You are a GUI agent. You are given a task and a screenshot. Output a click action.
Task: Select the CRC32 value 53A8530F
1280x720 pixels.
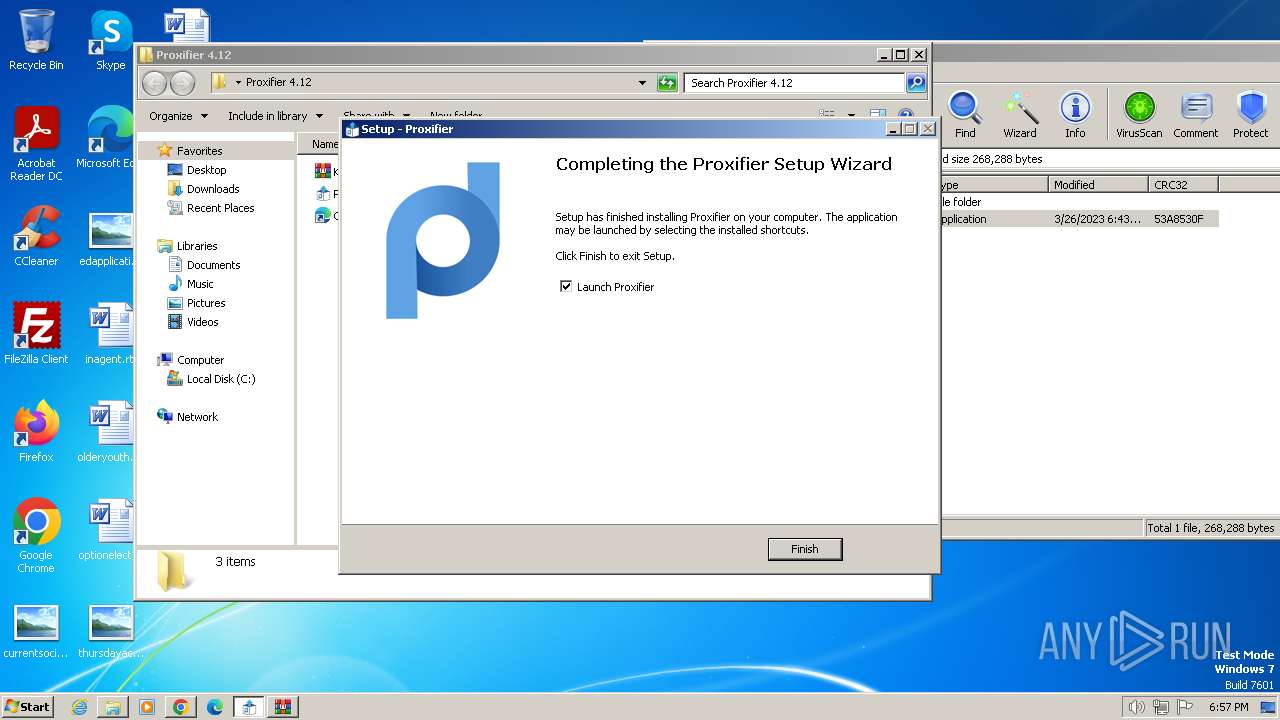1179,219
